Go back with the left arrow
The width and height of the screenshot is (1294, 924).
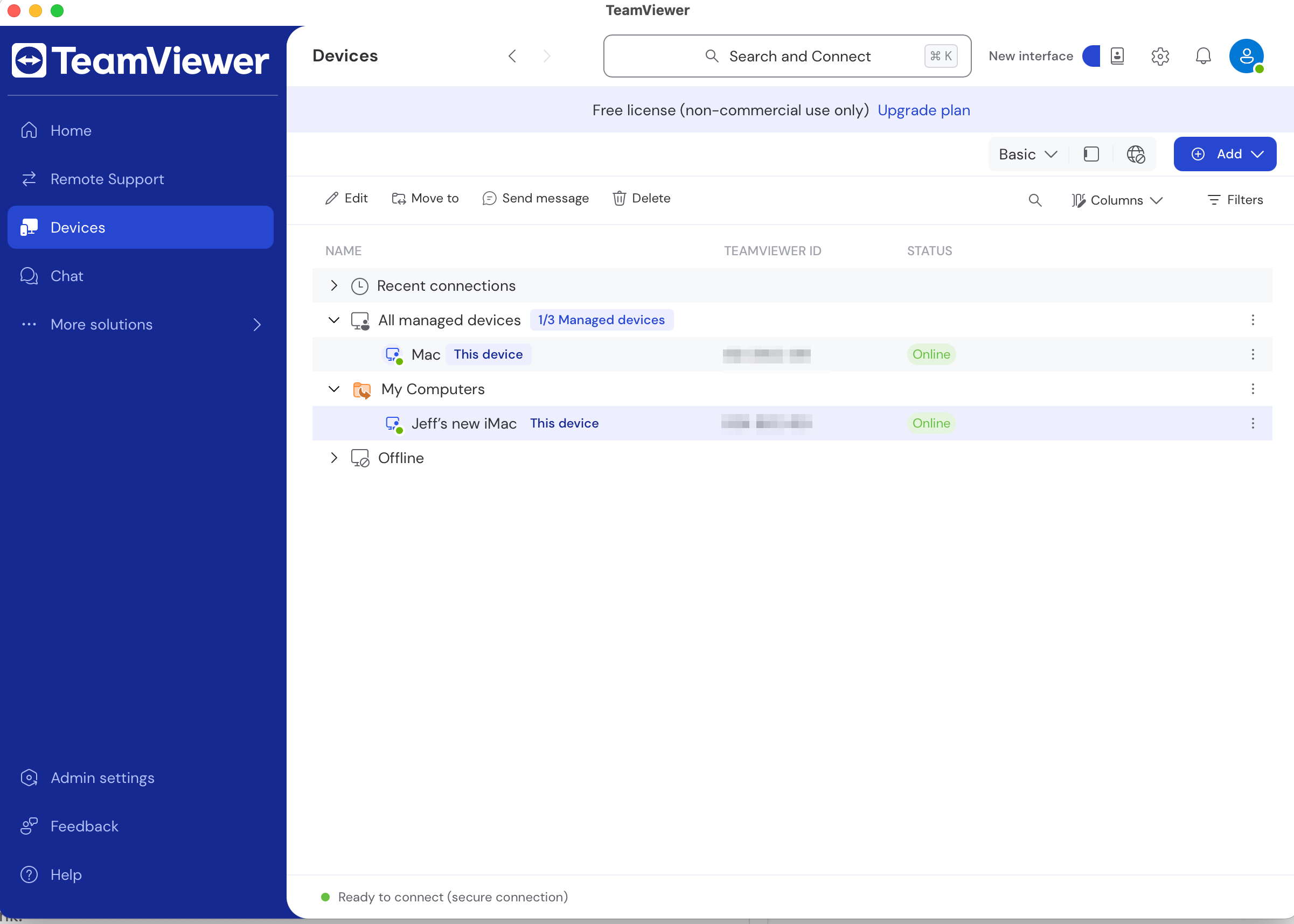(512, 56)
